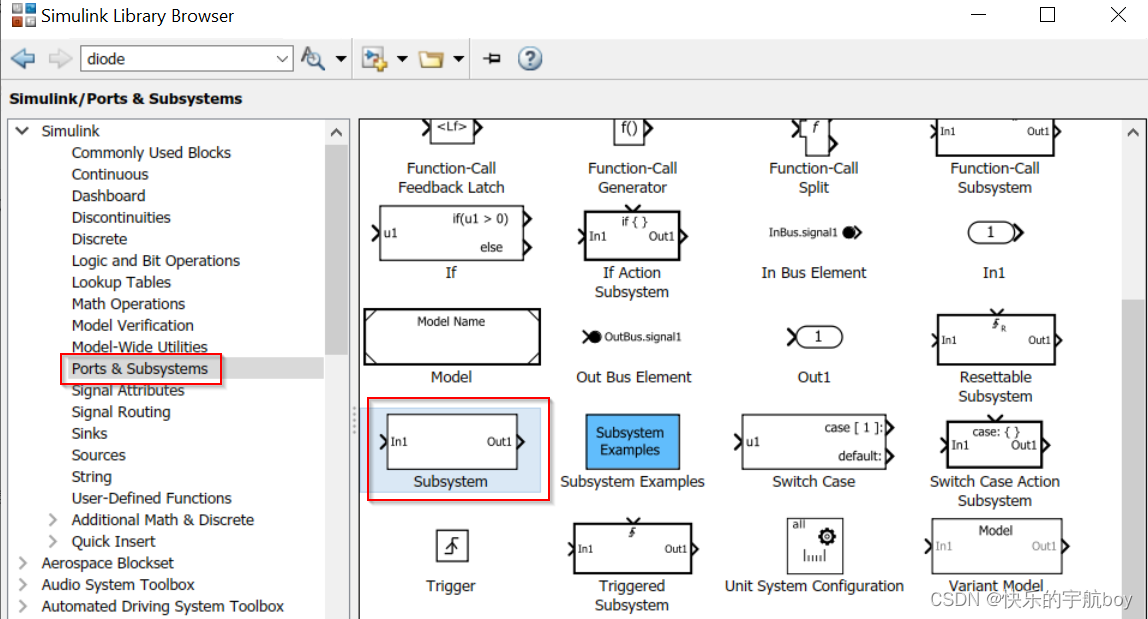1148x619 pixels.
Task: Select the If Action Subsystem block
Action: (x=632, y=236)
